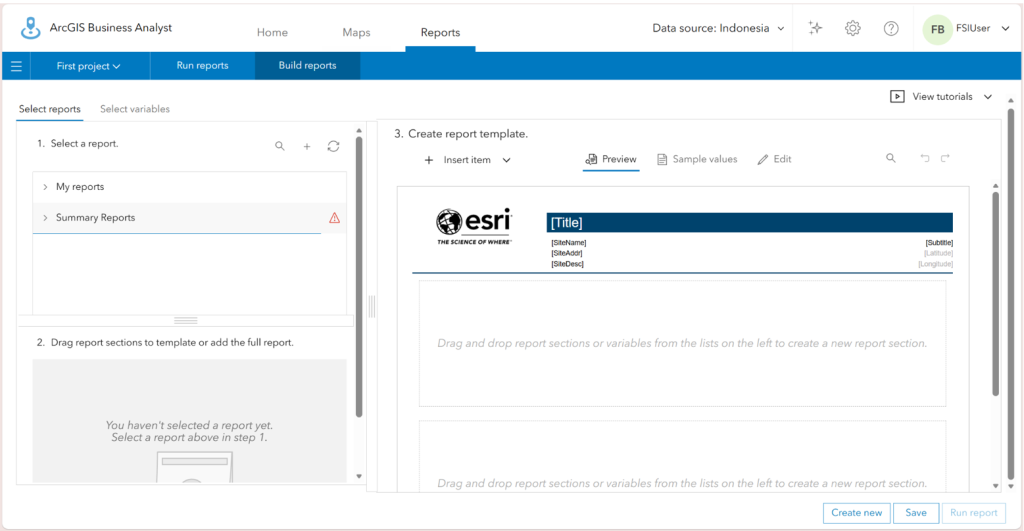This screenshot has width=1024, height=531.
Task: Switch to the Sample values view
Action: (x=697, y=159)
